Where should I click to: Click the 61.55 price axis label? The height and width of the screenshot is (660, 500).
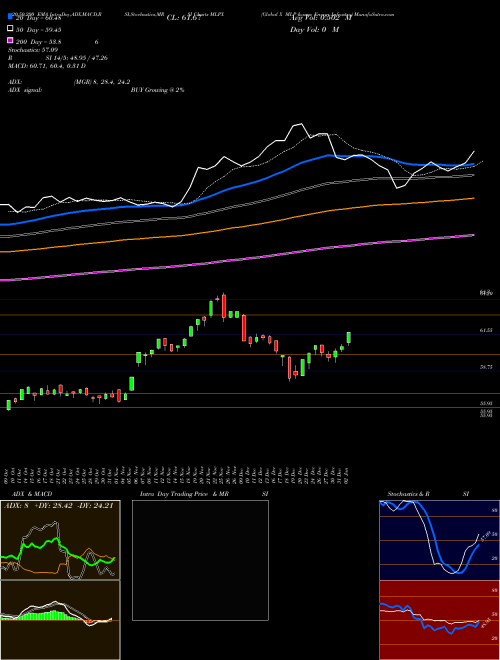(x=486, y=330)
